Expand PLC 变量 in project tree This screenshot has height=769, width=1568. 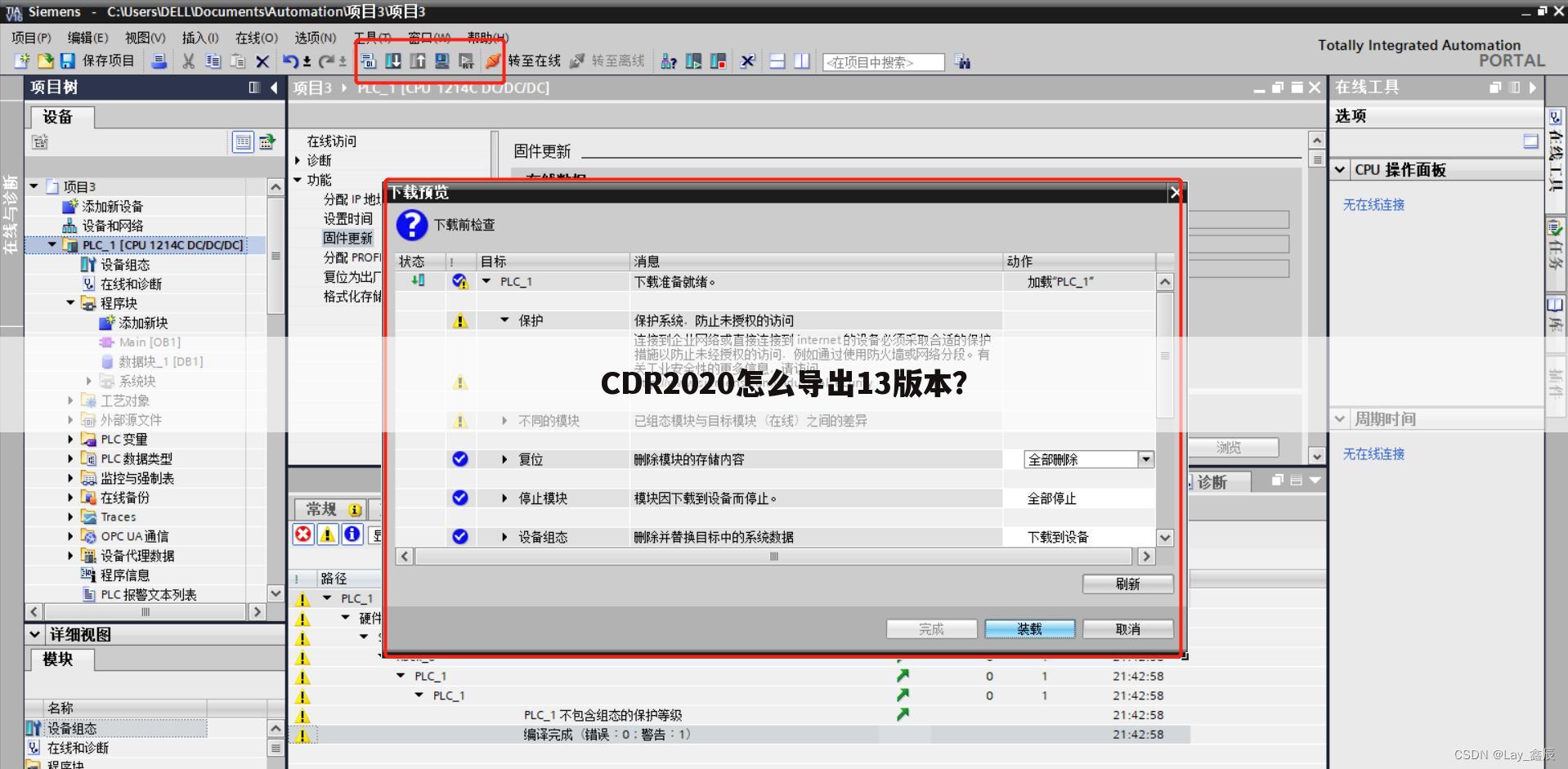coord(70,440)
